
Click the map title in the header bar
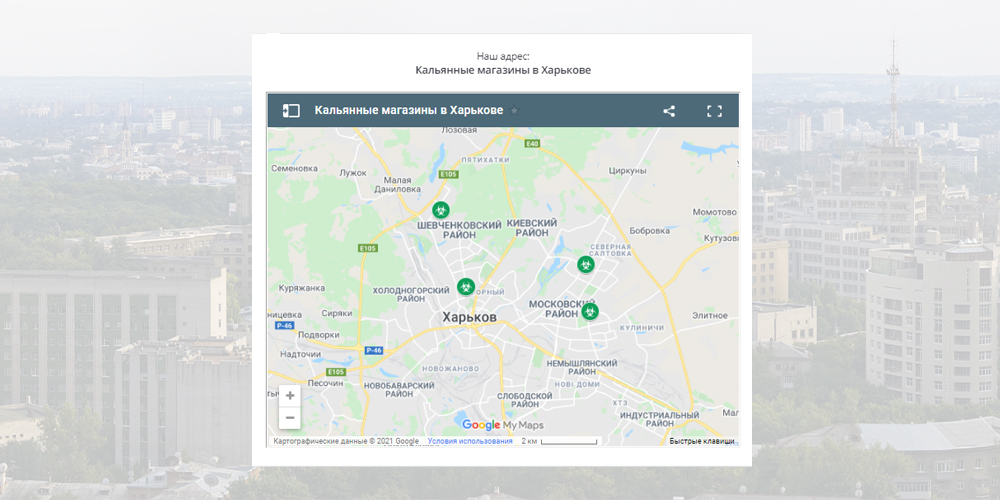click(x=409, y=110)
